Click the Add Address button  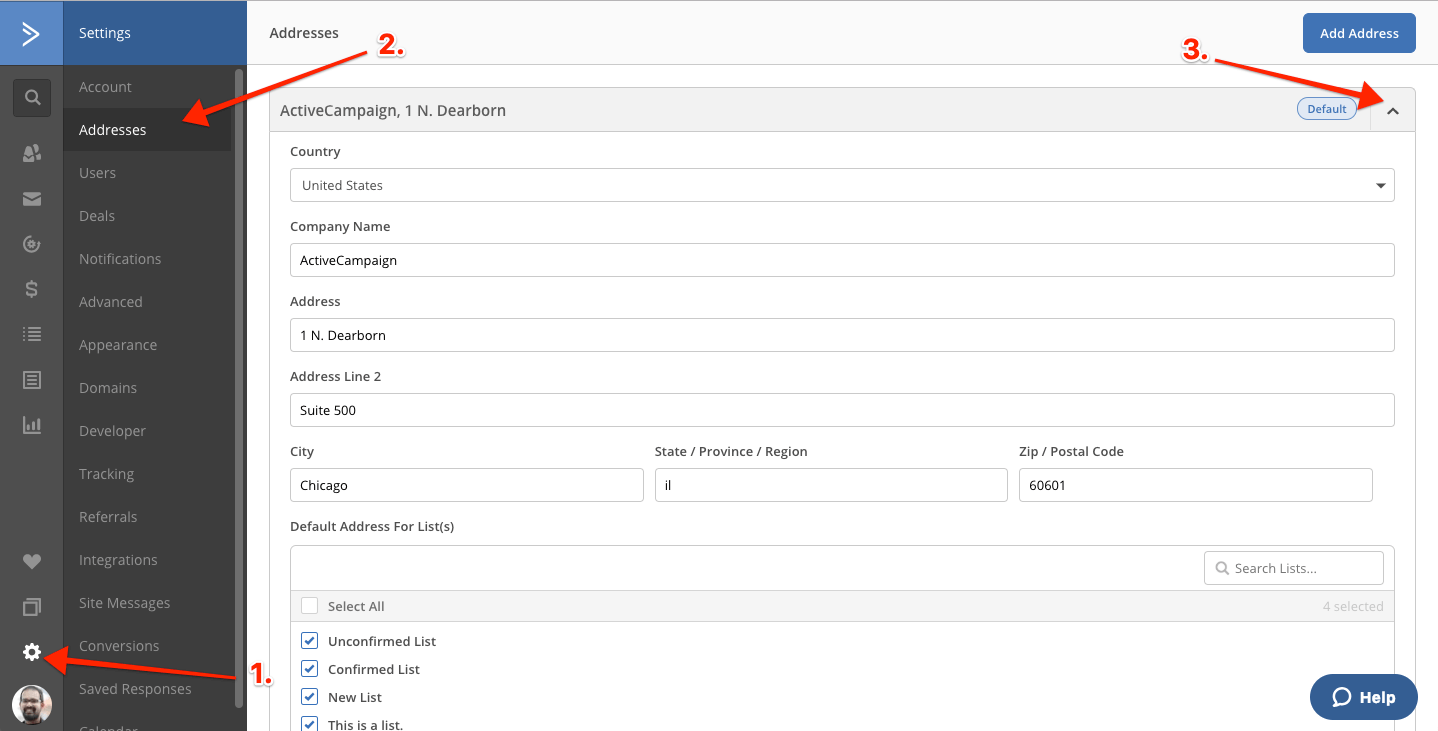[1358, 33]
